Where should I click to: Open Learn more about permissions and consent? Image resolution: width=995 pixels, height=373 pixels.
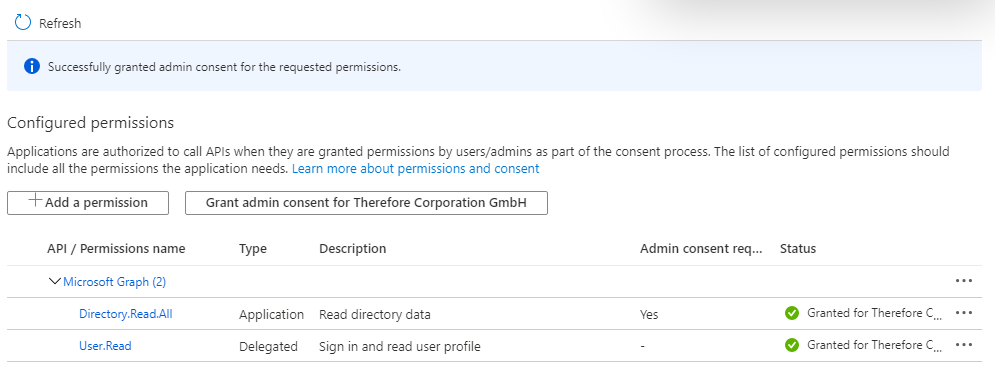tap(416, 169)
